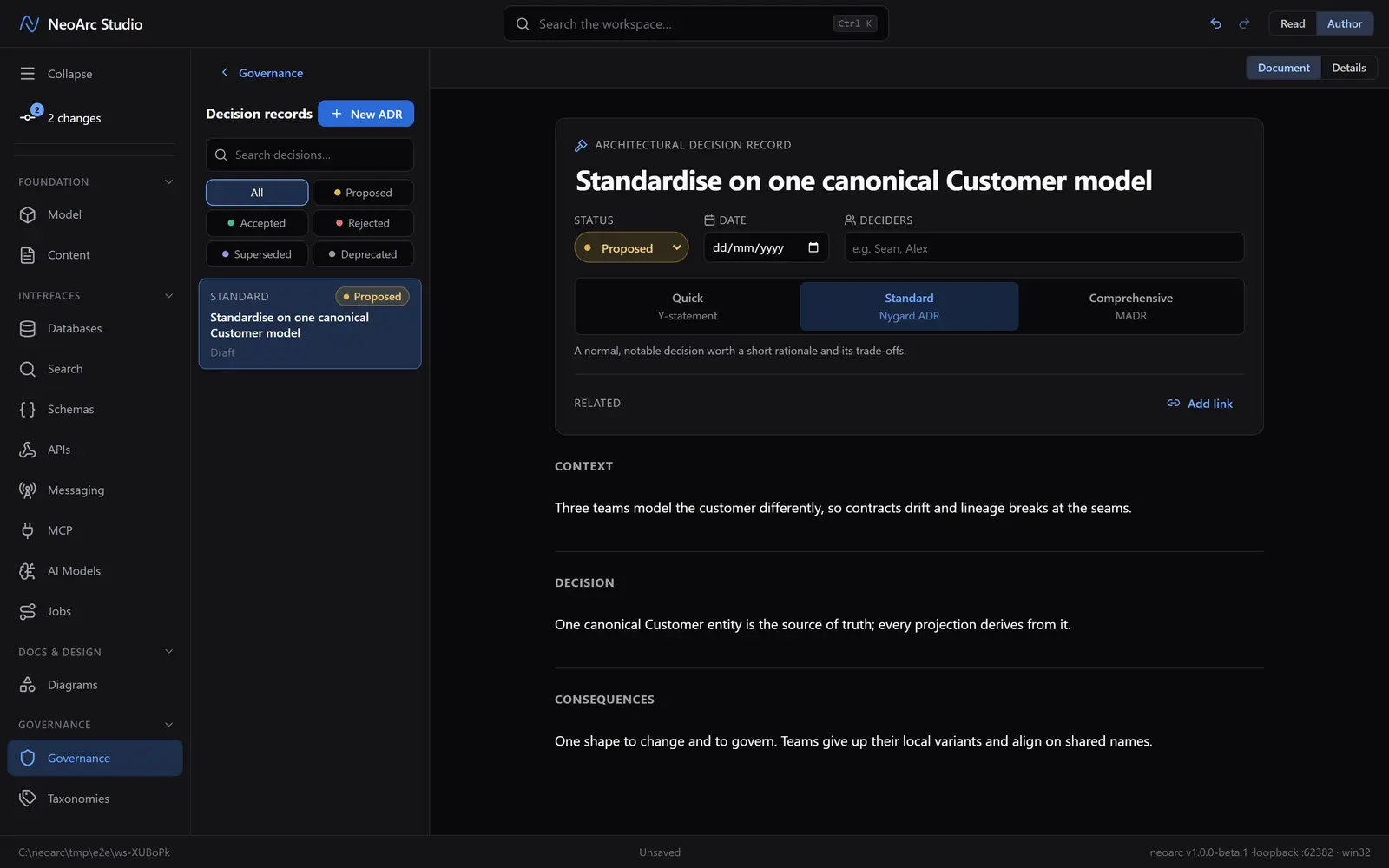Click the undo arrow icon
The image size is (1389, 868).
(x=1215, y=23)
